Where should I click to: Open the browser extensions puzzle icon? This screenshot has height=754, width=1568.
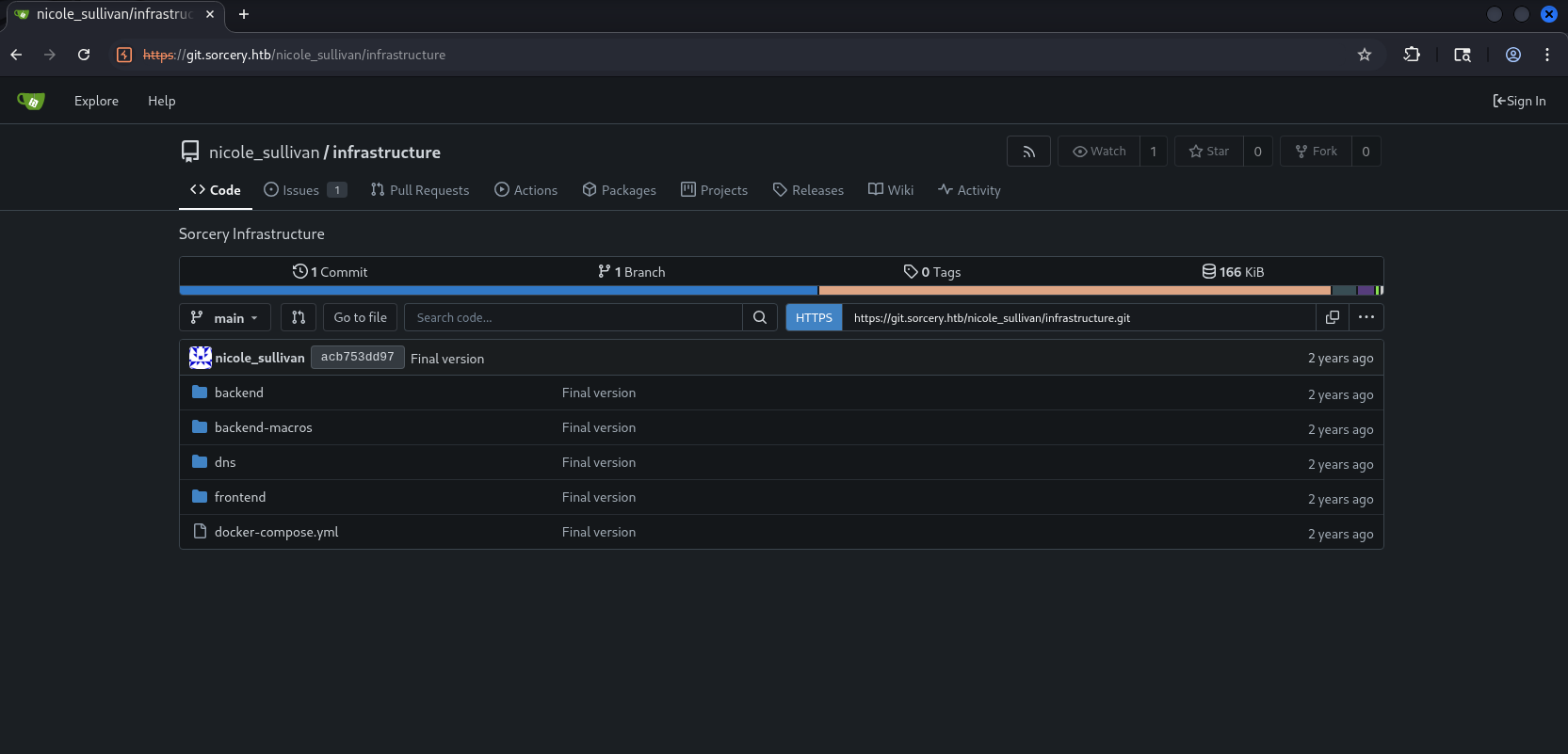tap(1411, 55)
